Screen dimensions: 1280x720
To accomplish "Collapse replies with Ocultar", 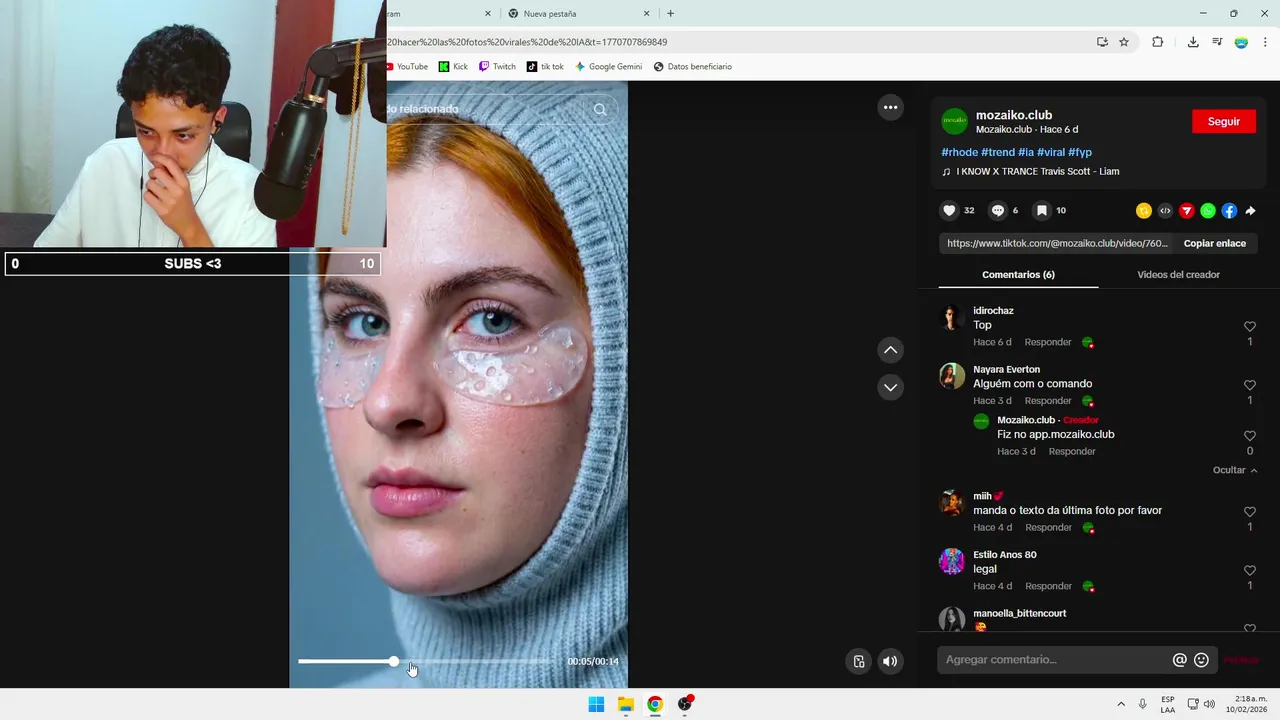I will click(x=1235, y=470).
